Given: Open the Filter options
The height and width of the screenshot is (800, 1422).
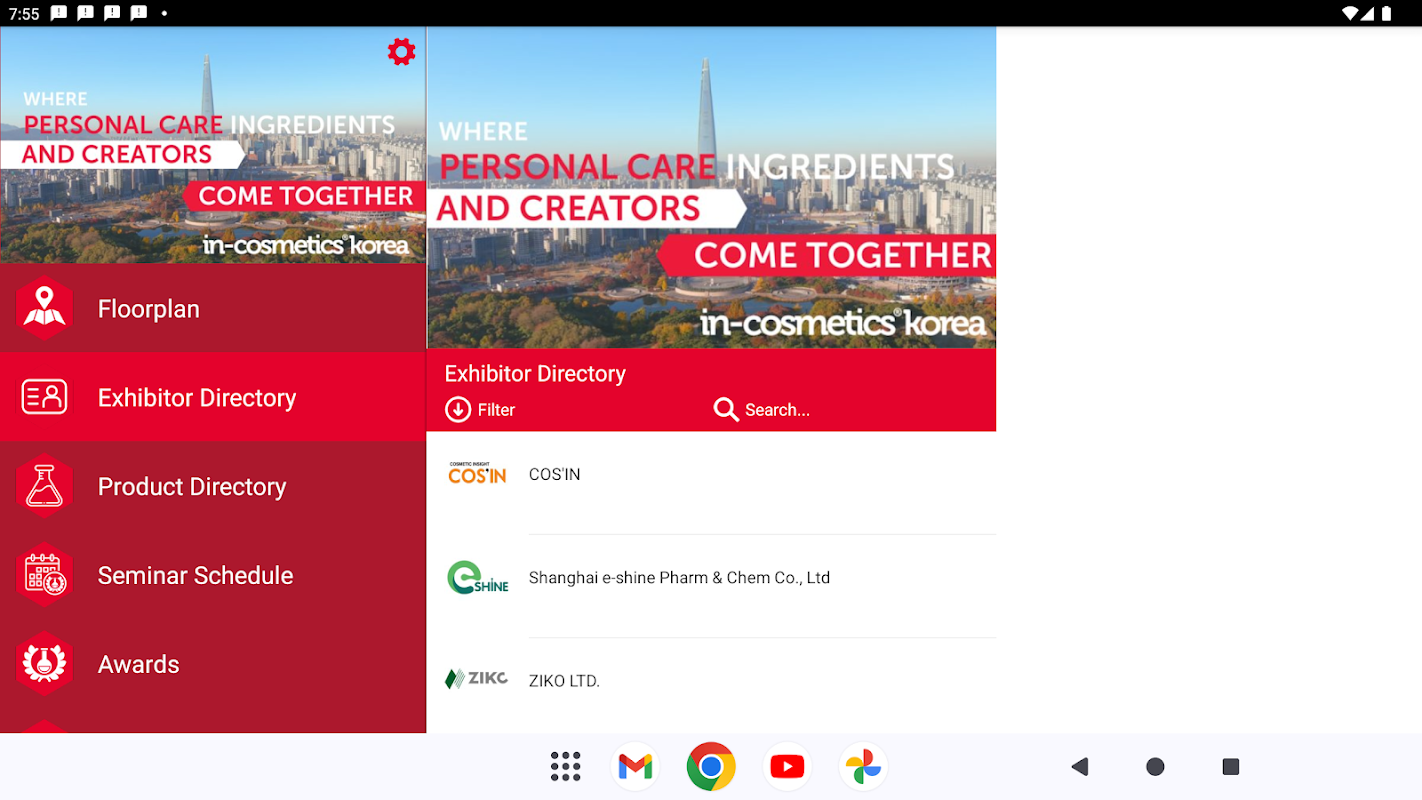Looking at the screenshot, I should (x=480, y=410).
